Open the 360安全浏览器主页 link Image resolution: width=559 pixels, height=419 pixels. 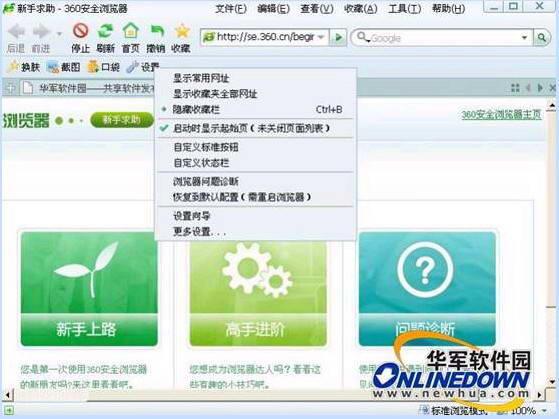[x=501, y=115]
